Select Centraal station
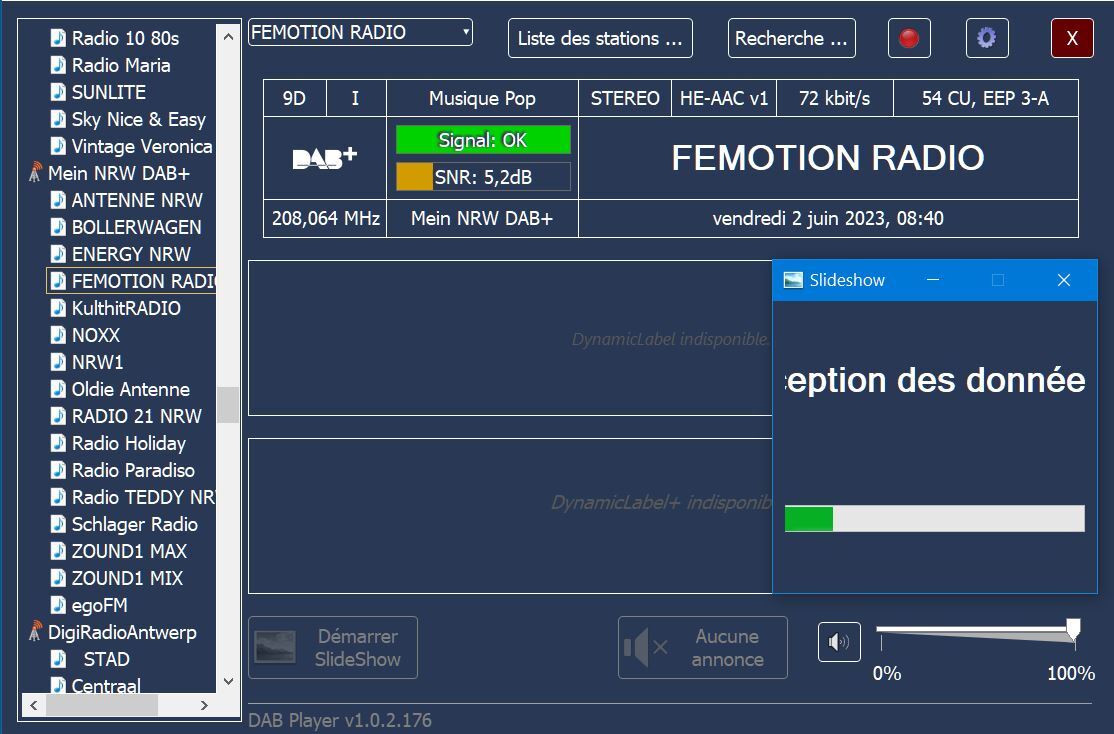Screen dimensions: 1114x734 coord(106,685)
